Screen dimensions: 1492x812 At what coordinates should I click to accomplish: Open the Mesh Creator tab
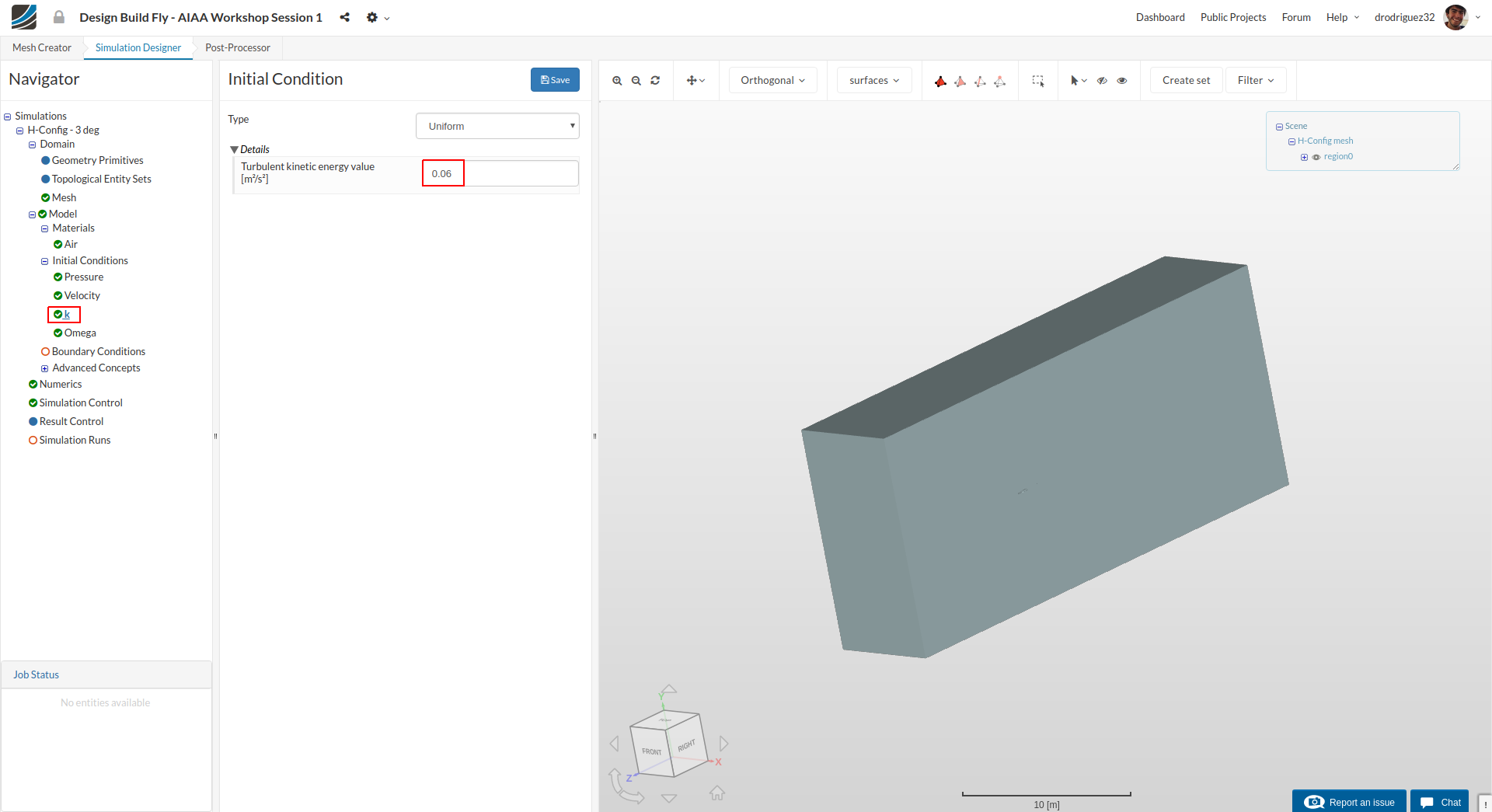click(x=42, y=47)
